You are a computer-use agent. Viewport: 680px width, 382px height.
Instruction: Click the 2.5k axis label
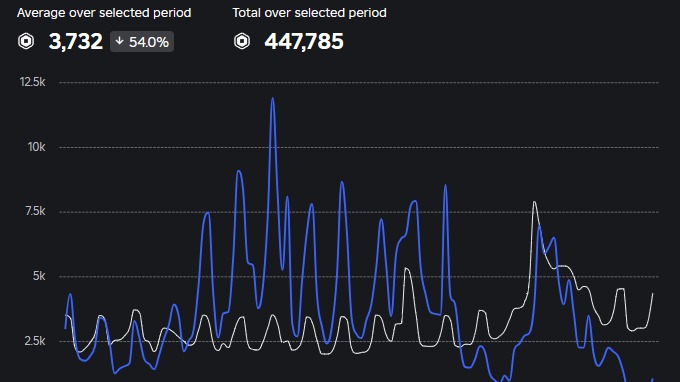click(x=35, y=341)
